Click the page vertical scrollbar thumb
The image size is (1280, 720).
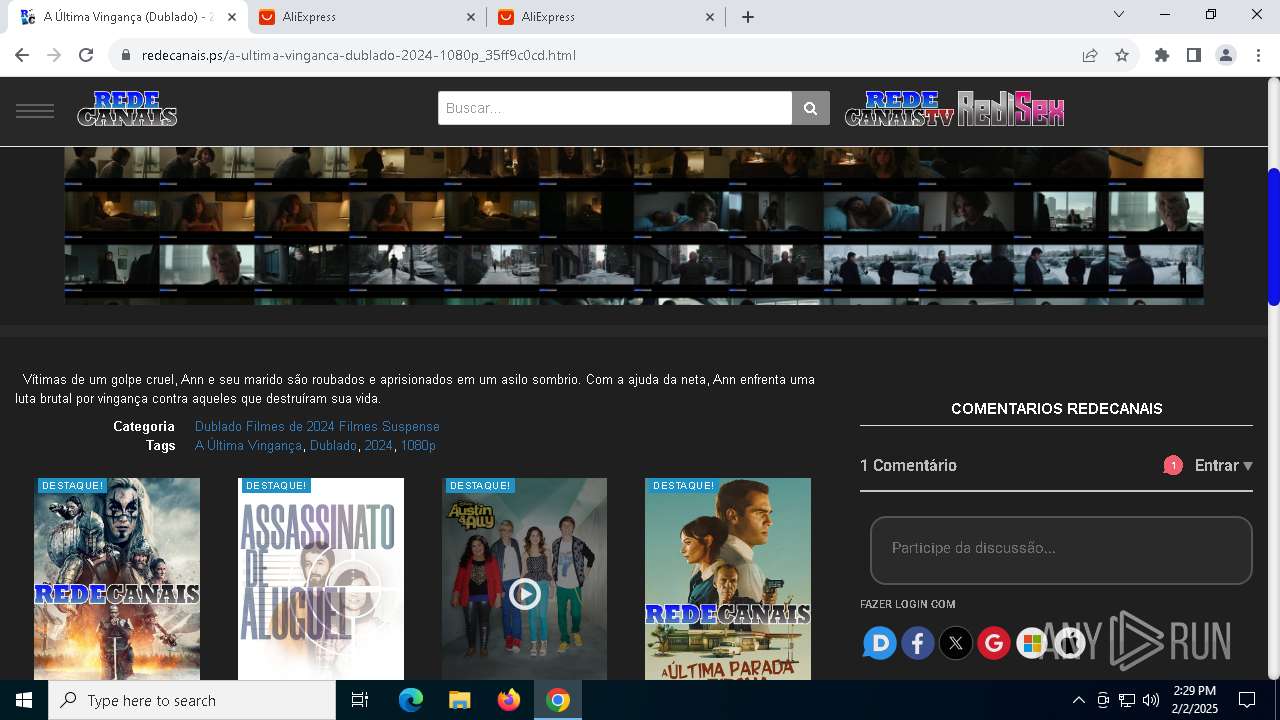point(1274,237)
